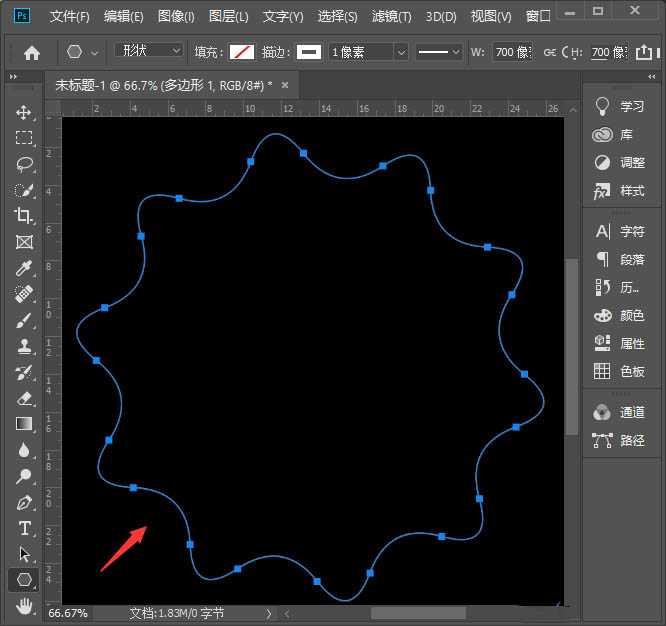Expand the stroke line style dropdown
The height and width of the screenshot is (626, 666).
point(438,52)
